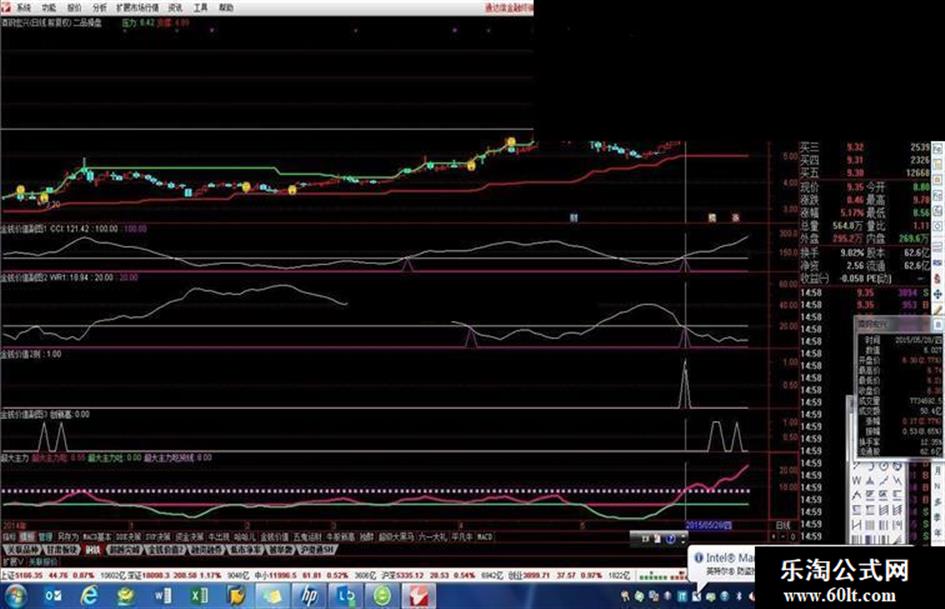Select the 月 period button
945x609 pixels.
point(938,470)
